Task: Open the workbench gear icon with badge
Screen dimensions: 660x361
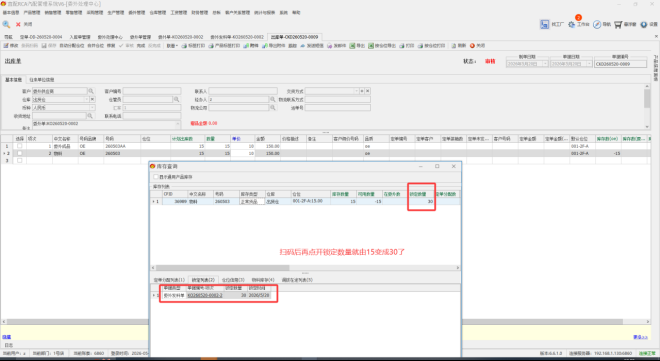Action: [571, 24]
